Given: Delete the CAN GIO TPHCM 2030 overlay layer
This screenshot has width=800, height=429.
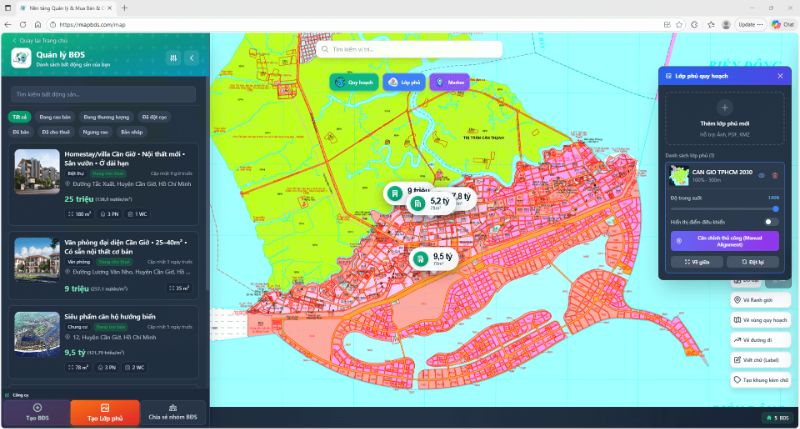Looking at the screenshot, I should pyautogui.click(x=774, y=176).
